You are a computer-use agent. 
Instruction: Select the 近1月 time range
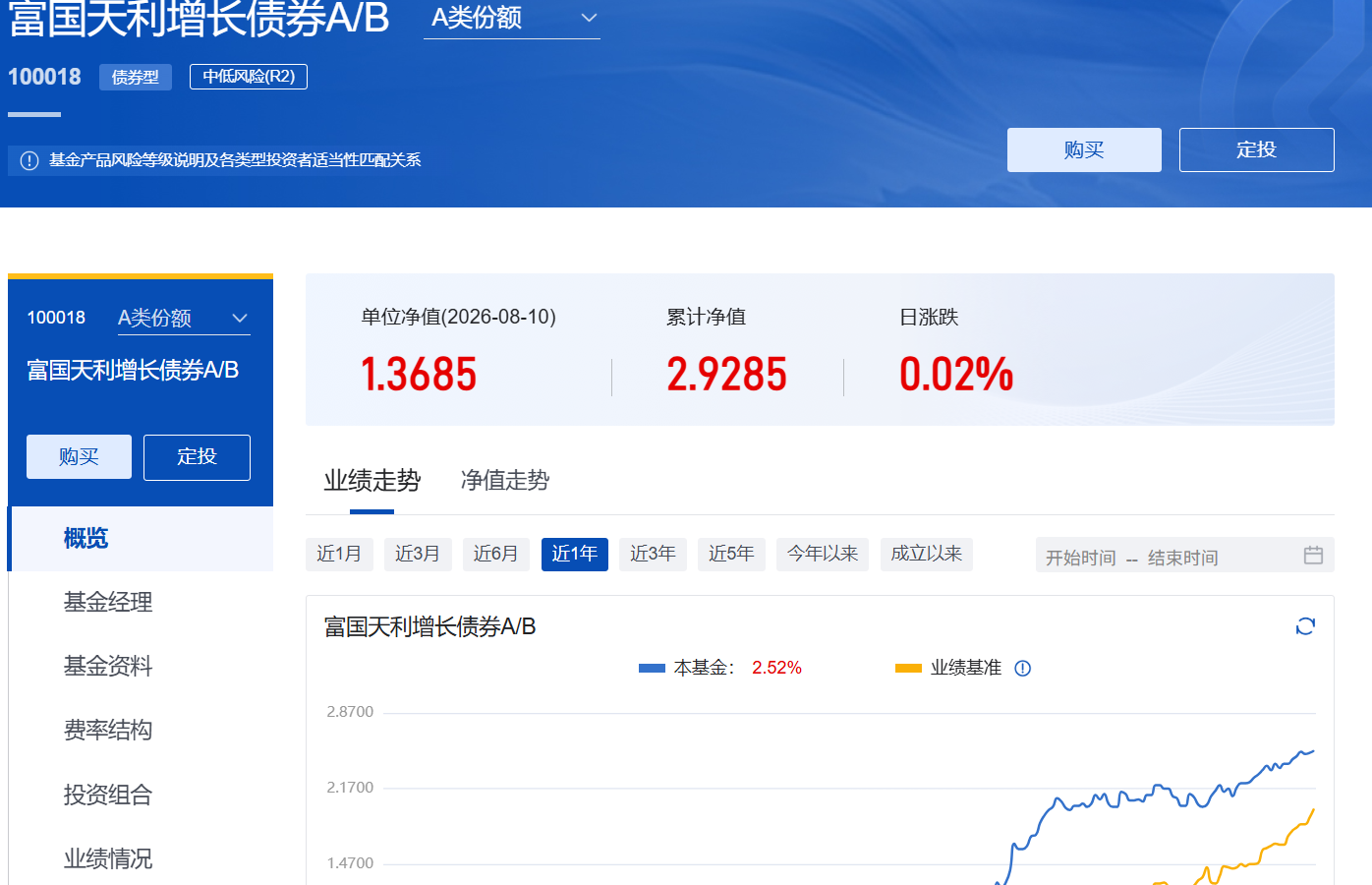[339, 555]
